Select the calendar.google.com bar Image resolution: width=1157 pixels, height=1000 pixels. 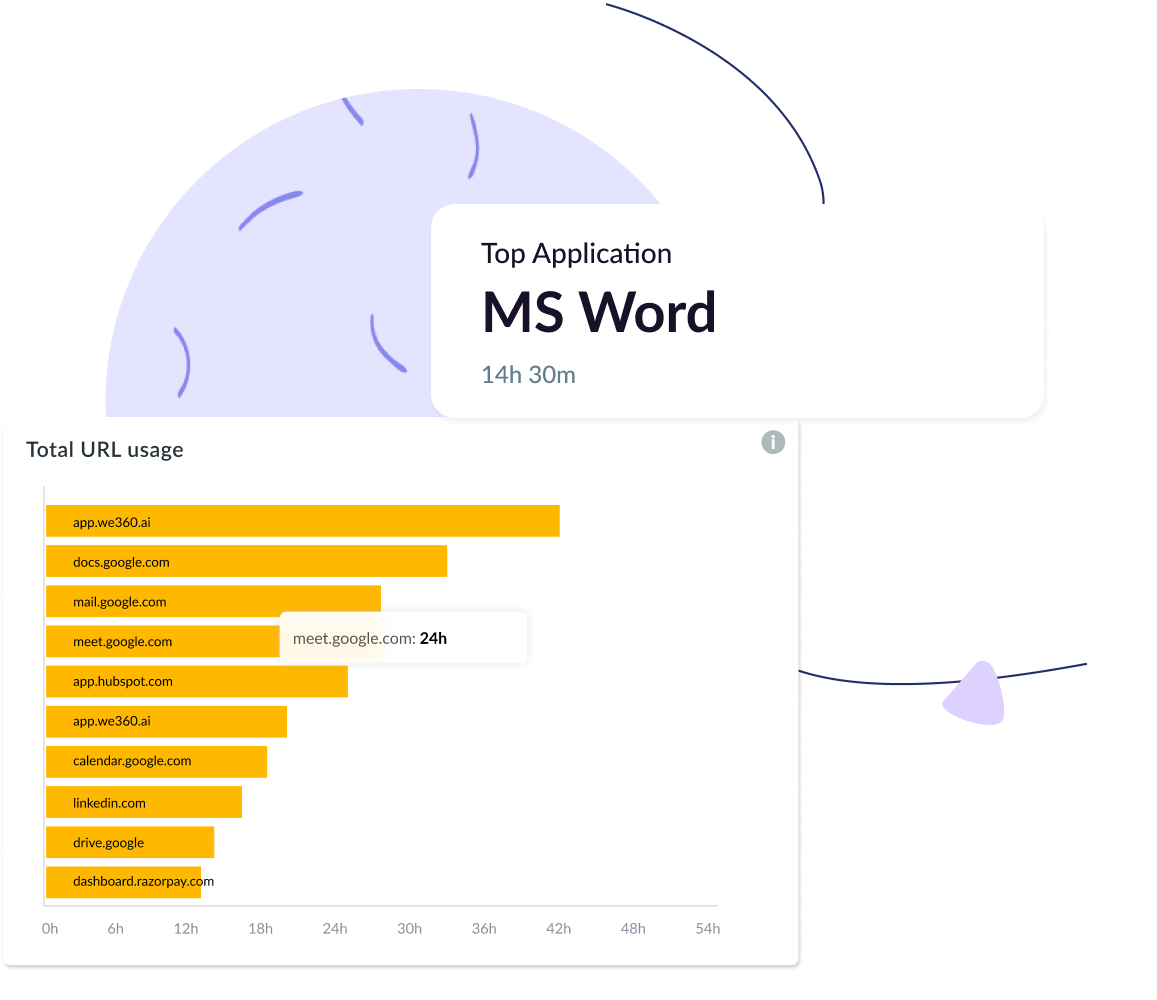coord(156,761)
